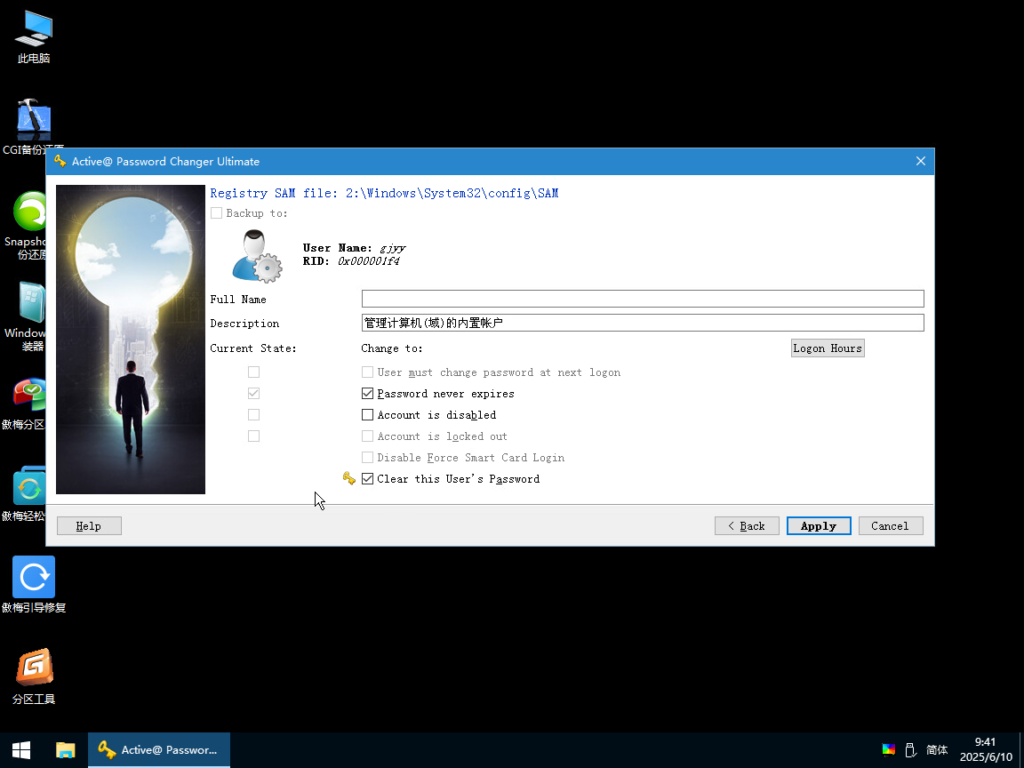Click the User Name value gjyy
The width and height of the screenshot is (1024, 768).
pos(393,248)
